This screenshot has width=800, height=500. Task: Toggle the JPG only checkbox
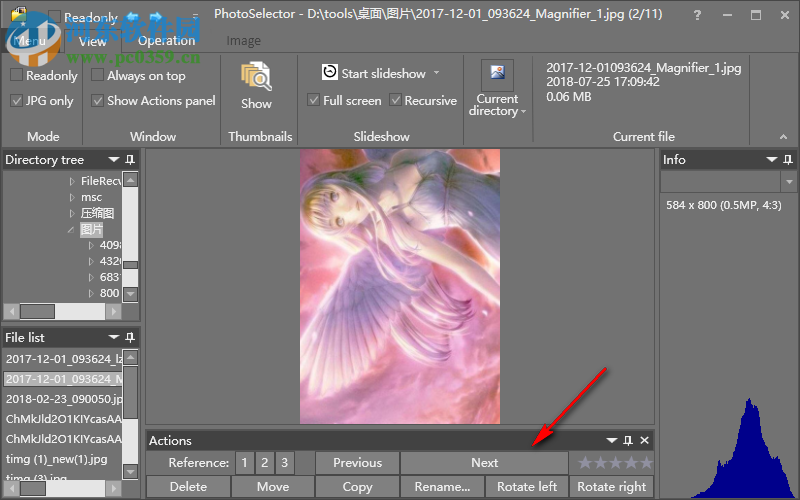(16, 101)
